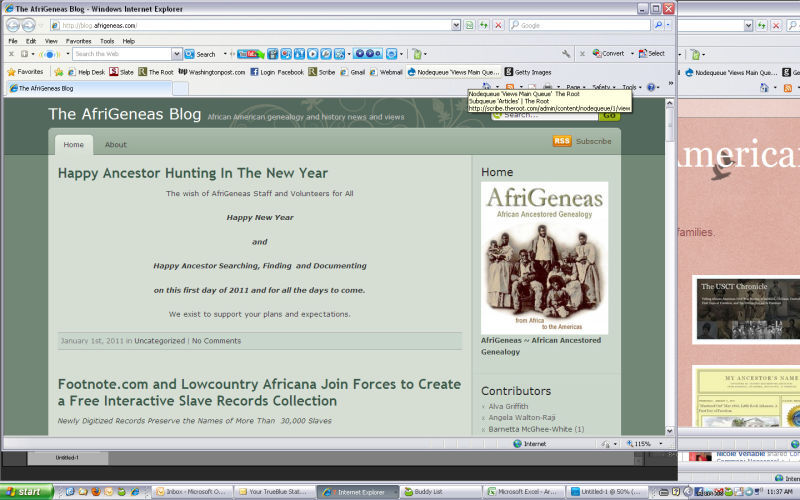The image size is (800, 500).
Task: Click the Windows Start button
Action: 25,492
